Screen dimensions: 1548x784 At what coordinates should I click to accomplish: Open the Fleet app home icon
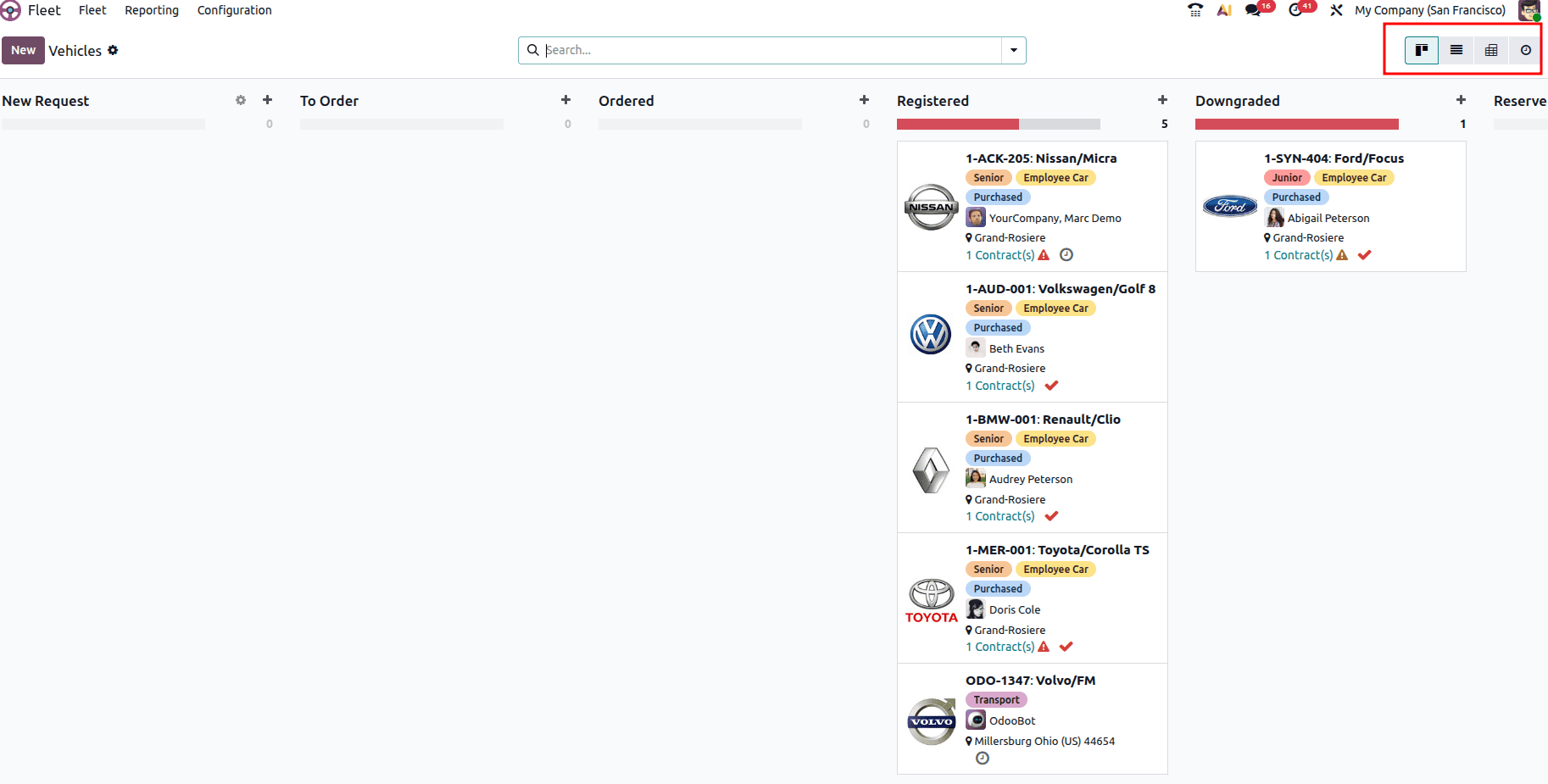[x=10, y=10]
